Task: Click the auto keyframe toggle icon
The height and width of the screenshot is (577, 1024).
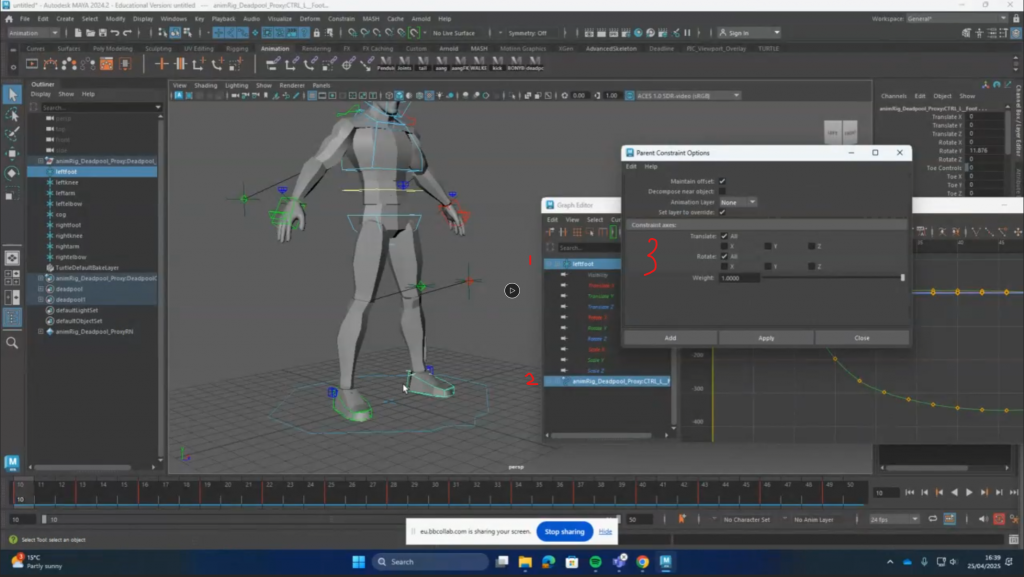Action: (999, 520)
